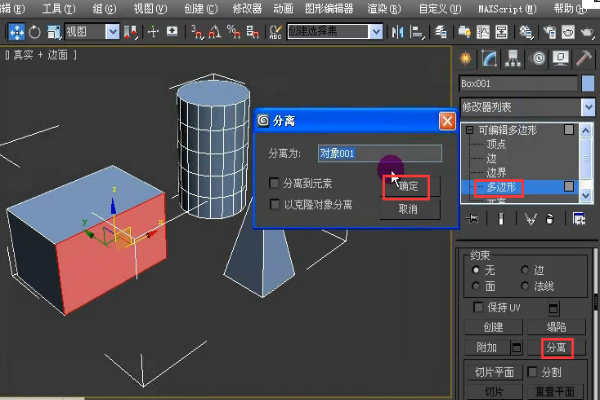Select the 边 constraint radio button
This screenshot has height=400, width=600.
(525, 270)
